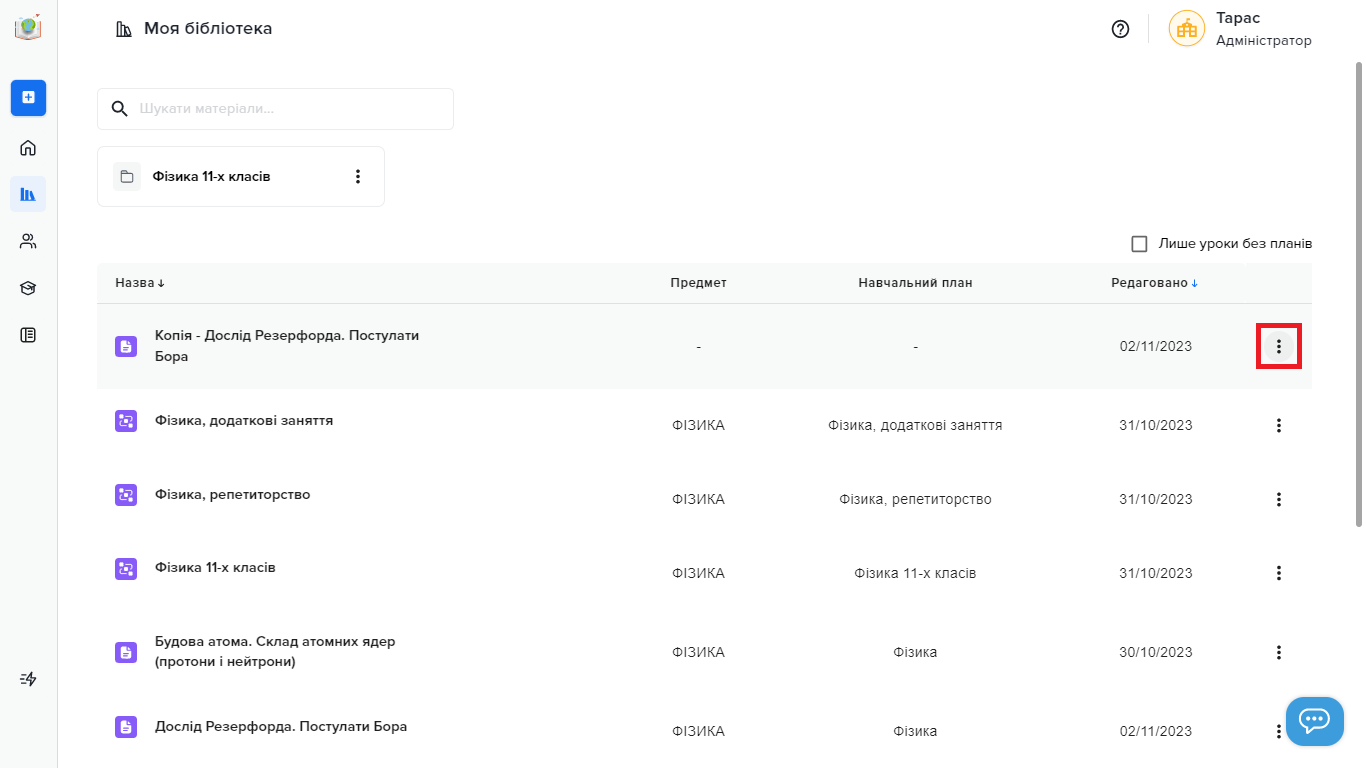This screenshot has width=1366, height=768.
Task: Click the date 02/11/2023 in the top row
Action: [1156, 347]
